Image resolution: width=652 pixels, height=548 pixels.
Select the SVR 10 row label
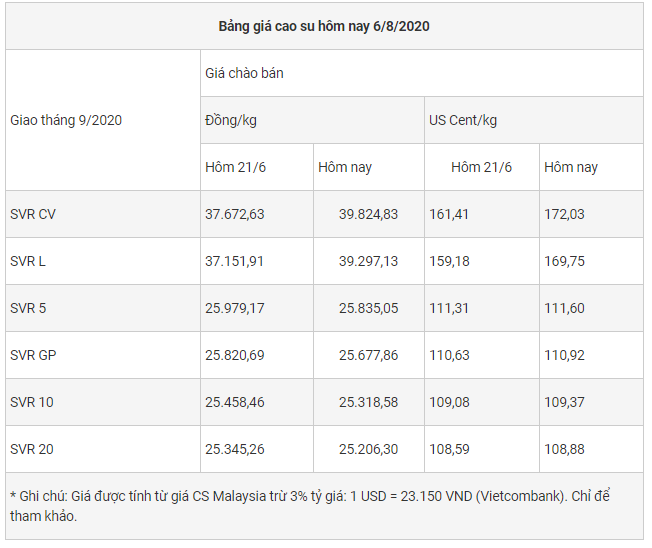click(32, 402)
